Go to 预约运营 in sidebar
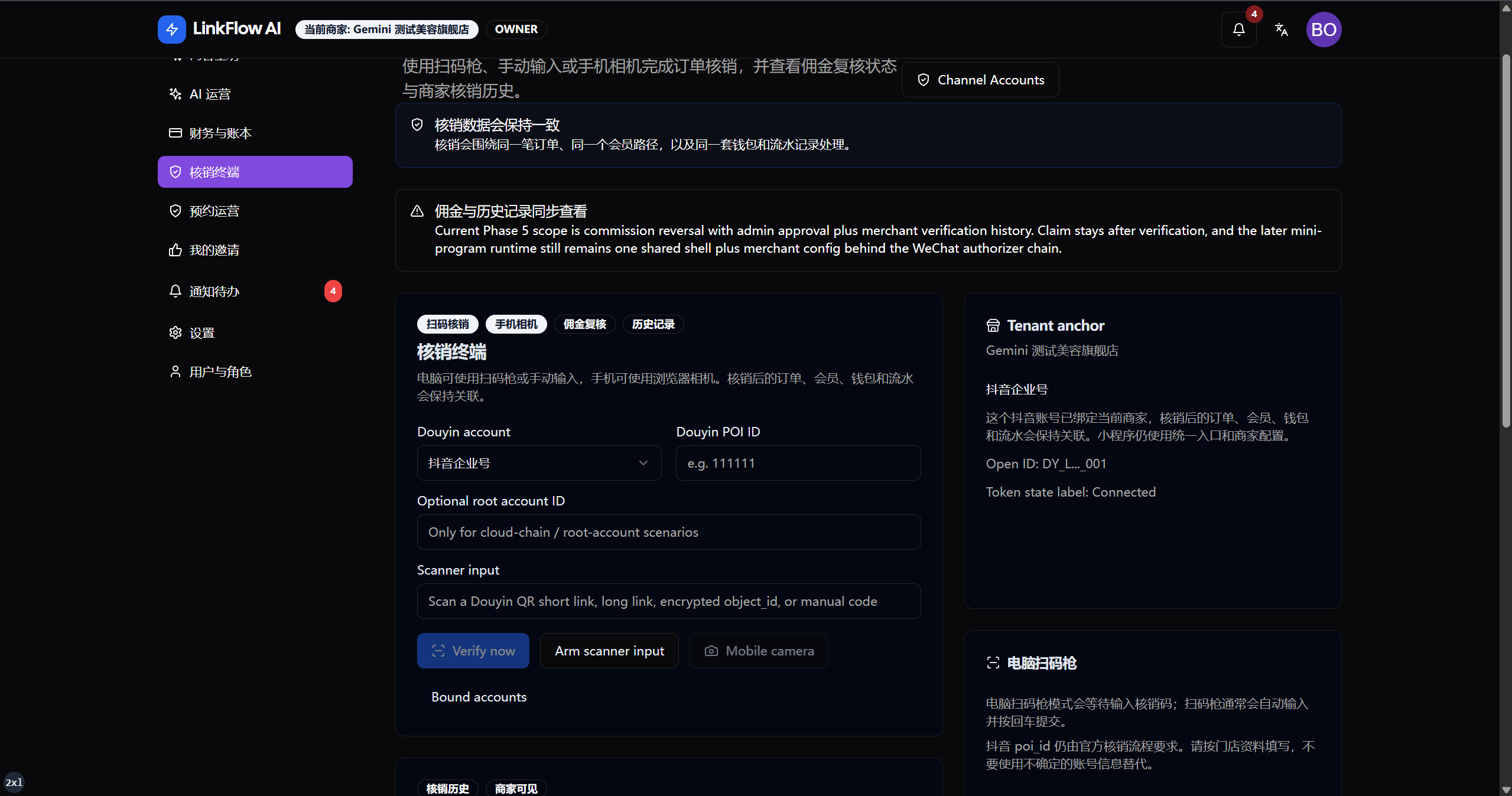1512x796 pixels. coord(255,211)
